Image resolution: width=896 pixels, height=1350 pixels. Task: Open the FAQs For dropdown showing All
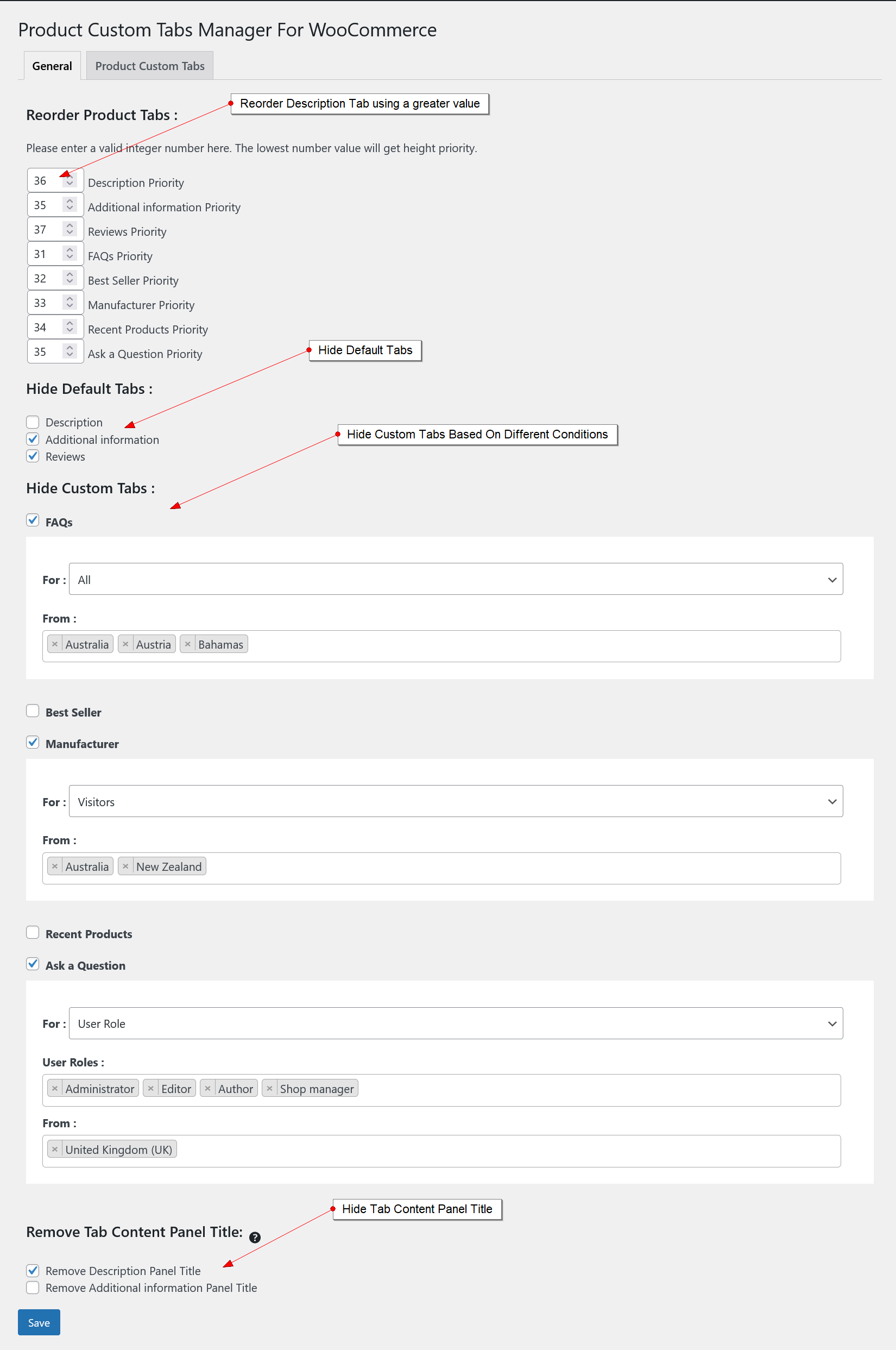click(456, 579)
